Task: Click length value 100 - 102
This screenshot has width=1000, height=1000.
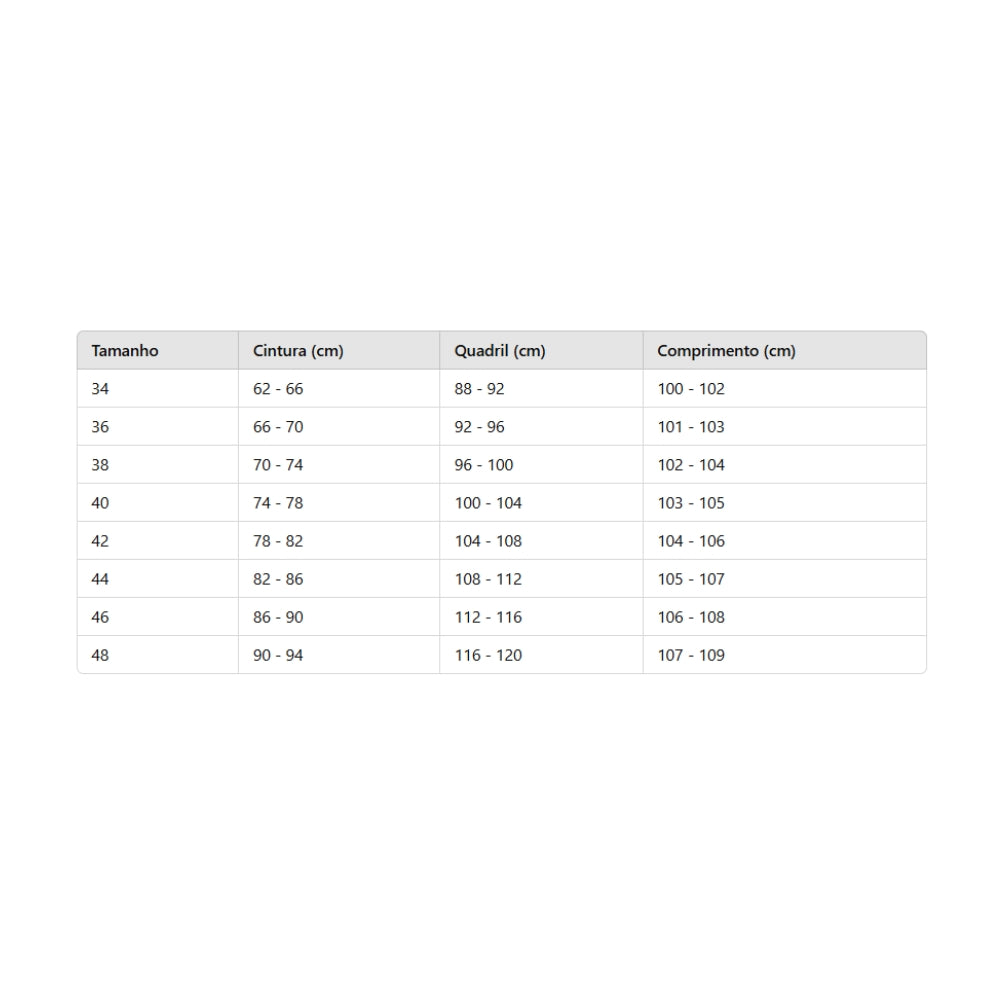Action: click(691, 389)
